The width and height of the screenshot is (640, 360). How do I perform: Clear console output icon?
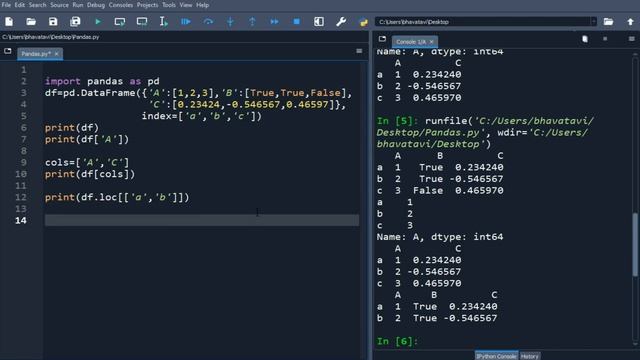point(585,39)
